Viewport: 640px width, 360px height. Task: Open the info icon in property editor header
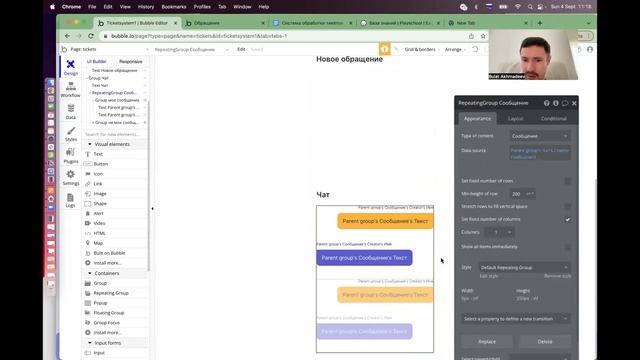coord(556,103)
